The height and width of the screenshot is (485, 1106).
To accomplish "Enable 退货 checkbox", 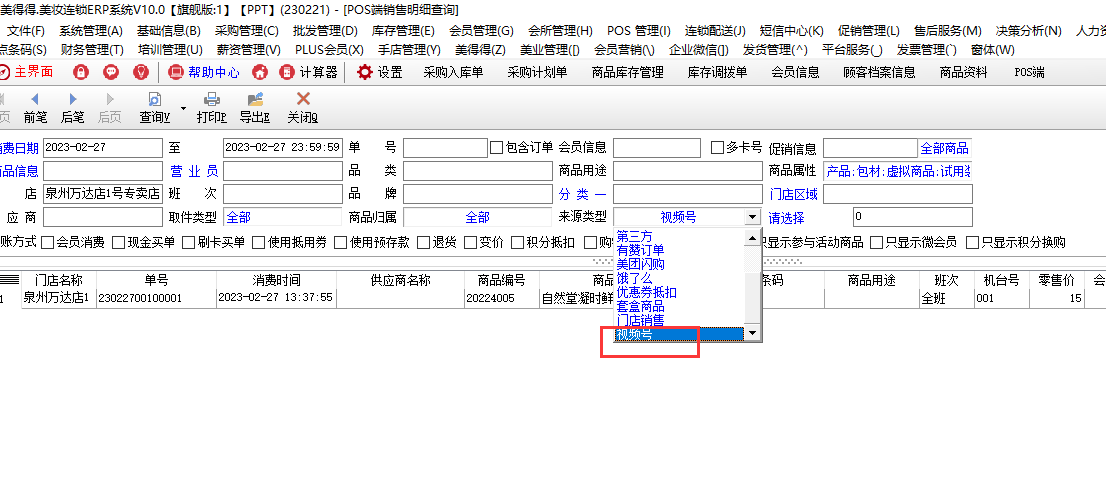I will click(x=423, y=242).
